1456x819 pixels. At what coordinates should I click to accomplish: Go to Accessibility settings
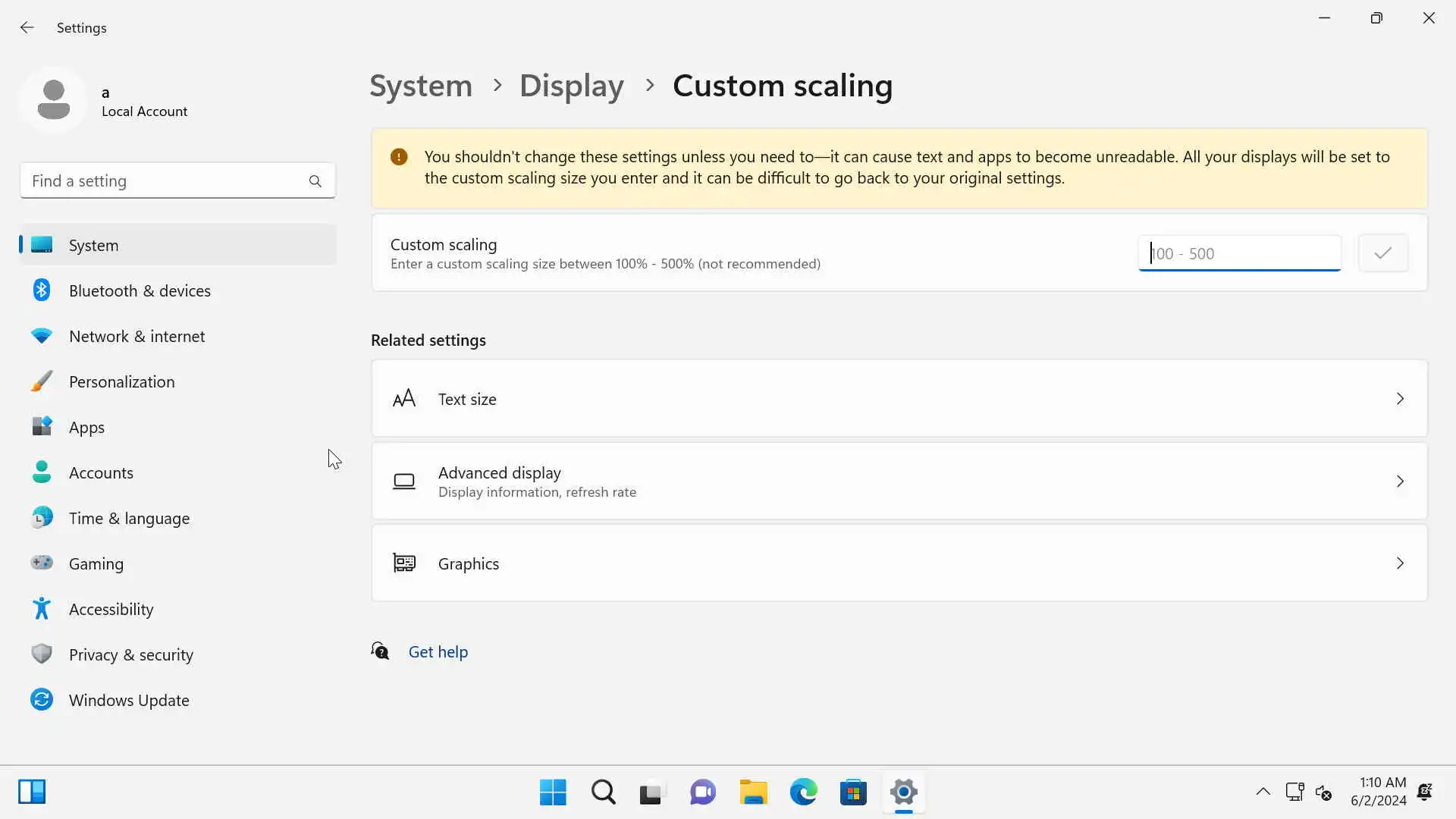tap(111, 609)
